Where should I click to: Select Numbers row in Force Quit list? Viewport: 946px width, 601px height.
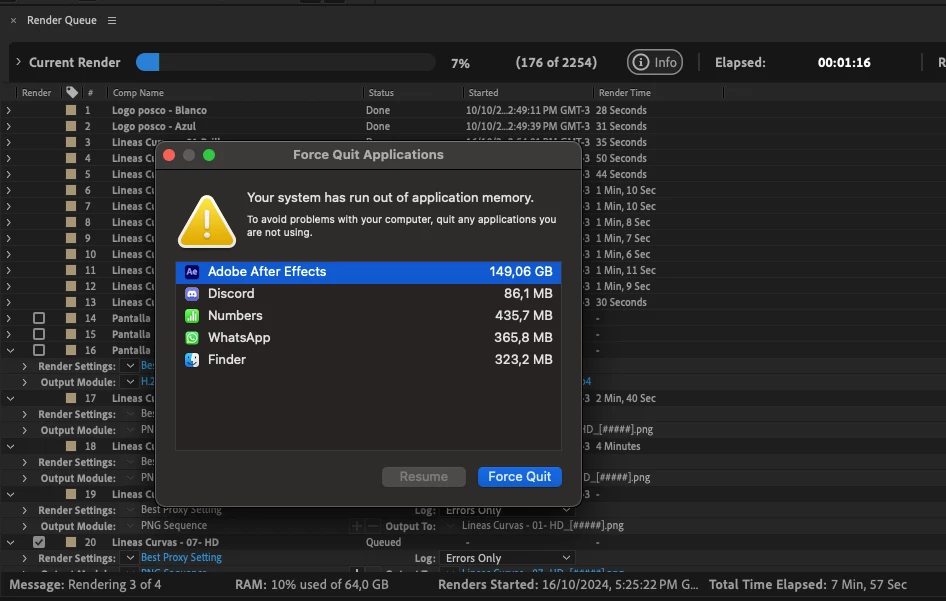tap(368, 316)
